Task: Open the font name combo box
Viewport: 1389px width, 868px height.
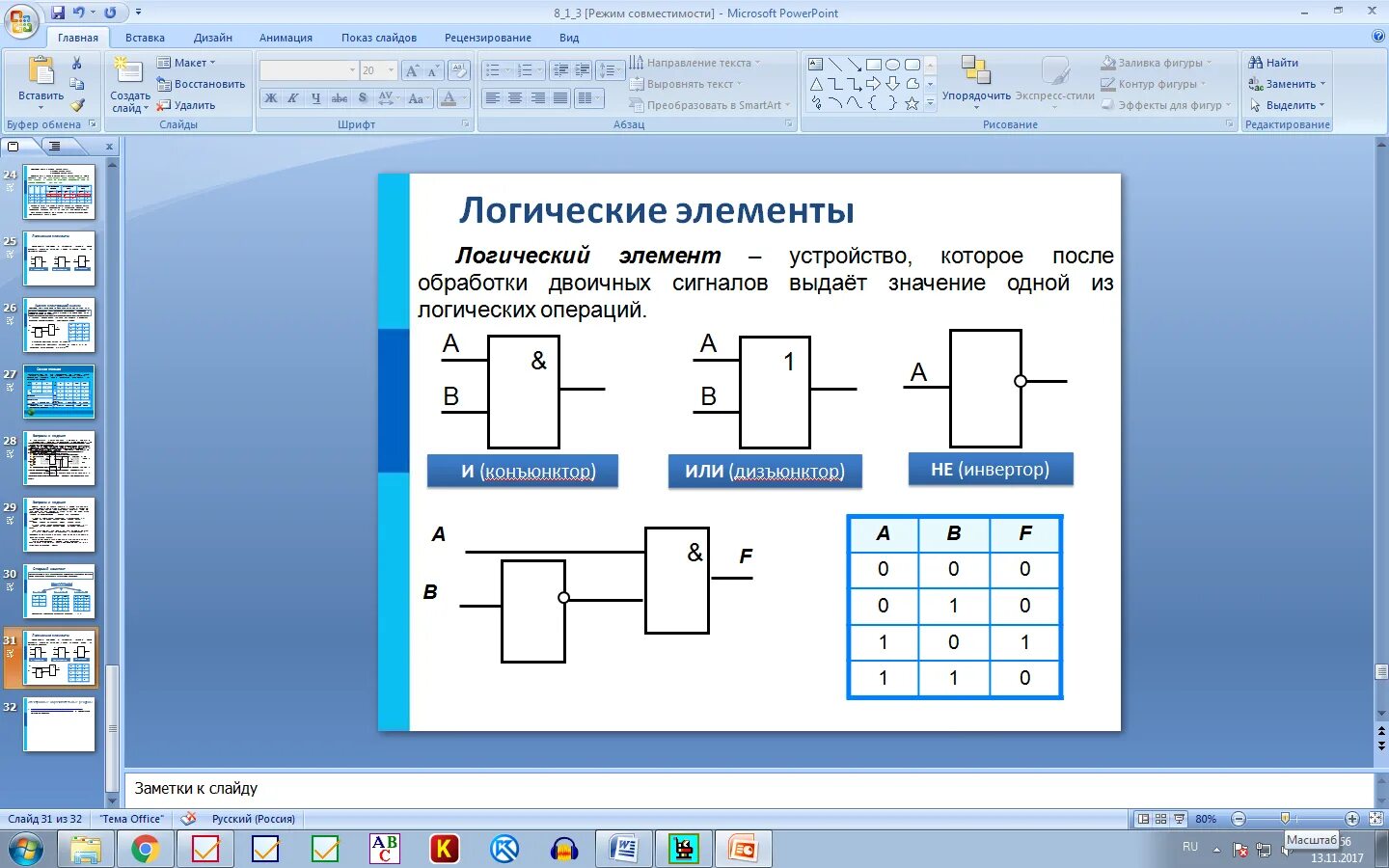Action: (309, 70)
